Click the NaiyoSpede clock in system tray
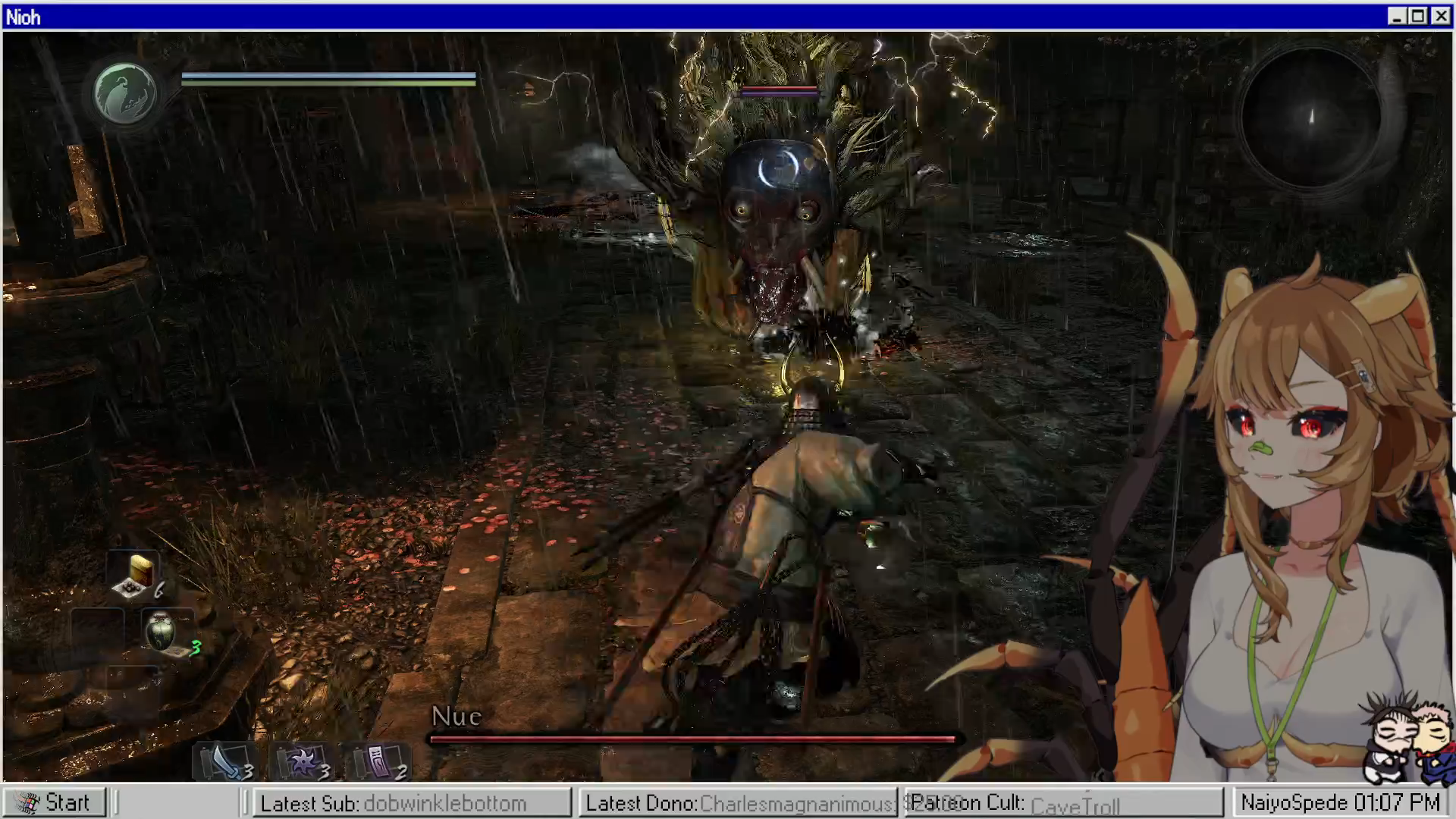The width and height of the screenshot is (1456, 819). tap(1340, 802)
